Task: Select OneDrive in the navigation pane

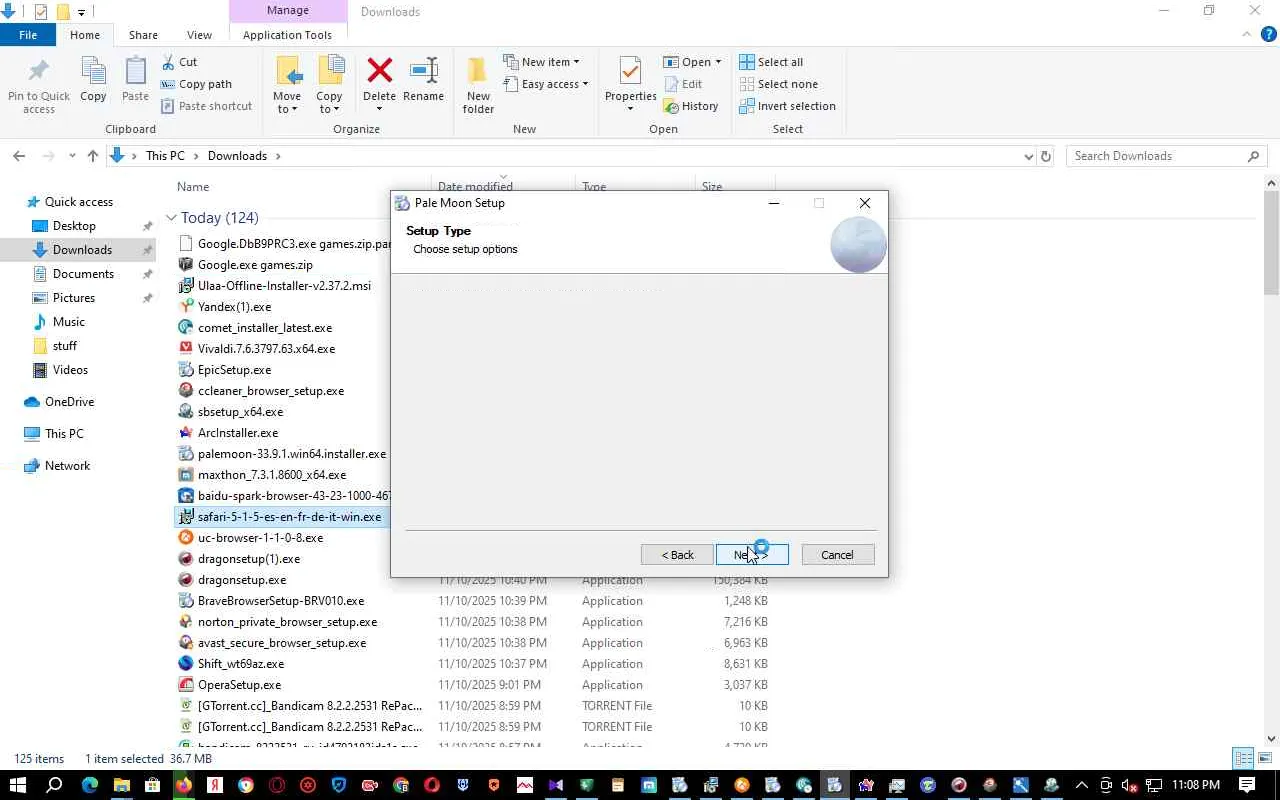Action: pos(69,402)
